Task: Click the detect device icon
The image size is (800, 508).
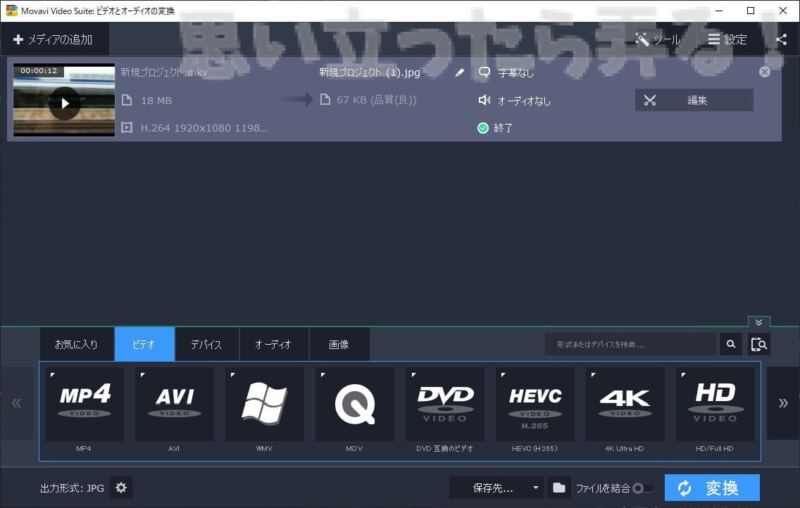Action: [x=759, y=344]
